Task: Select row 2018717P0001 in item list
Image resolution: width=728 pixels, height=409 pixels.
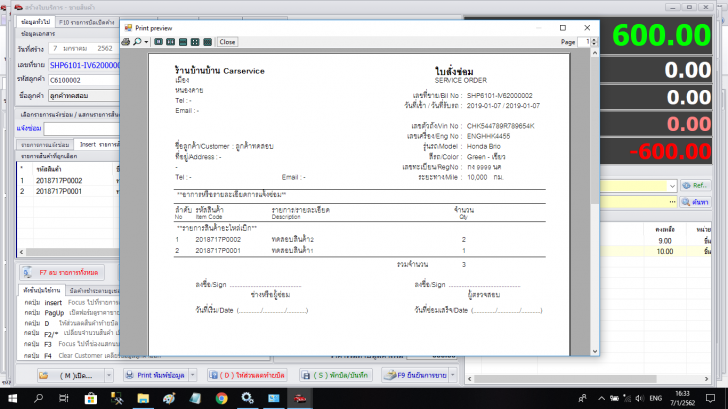Action: [x=68, y=191]
